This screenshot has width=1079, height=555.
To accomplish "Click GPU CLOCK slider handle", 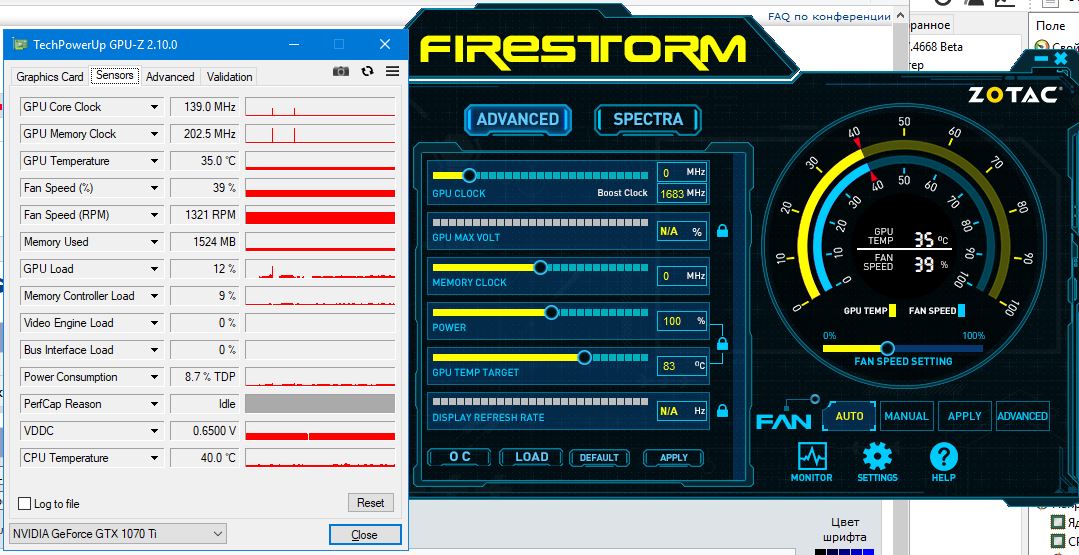I will [469, 175].
